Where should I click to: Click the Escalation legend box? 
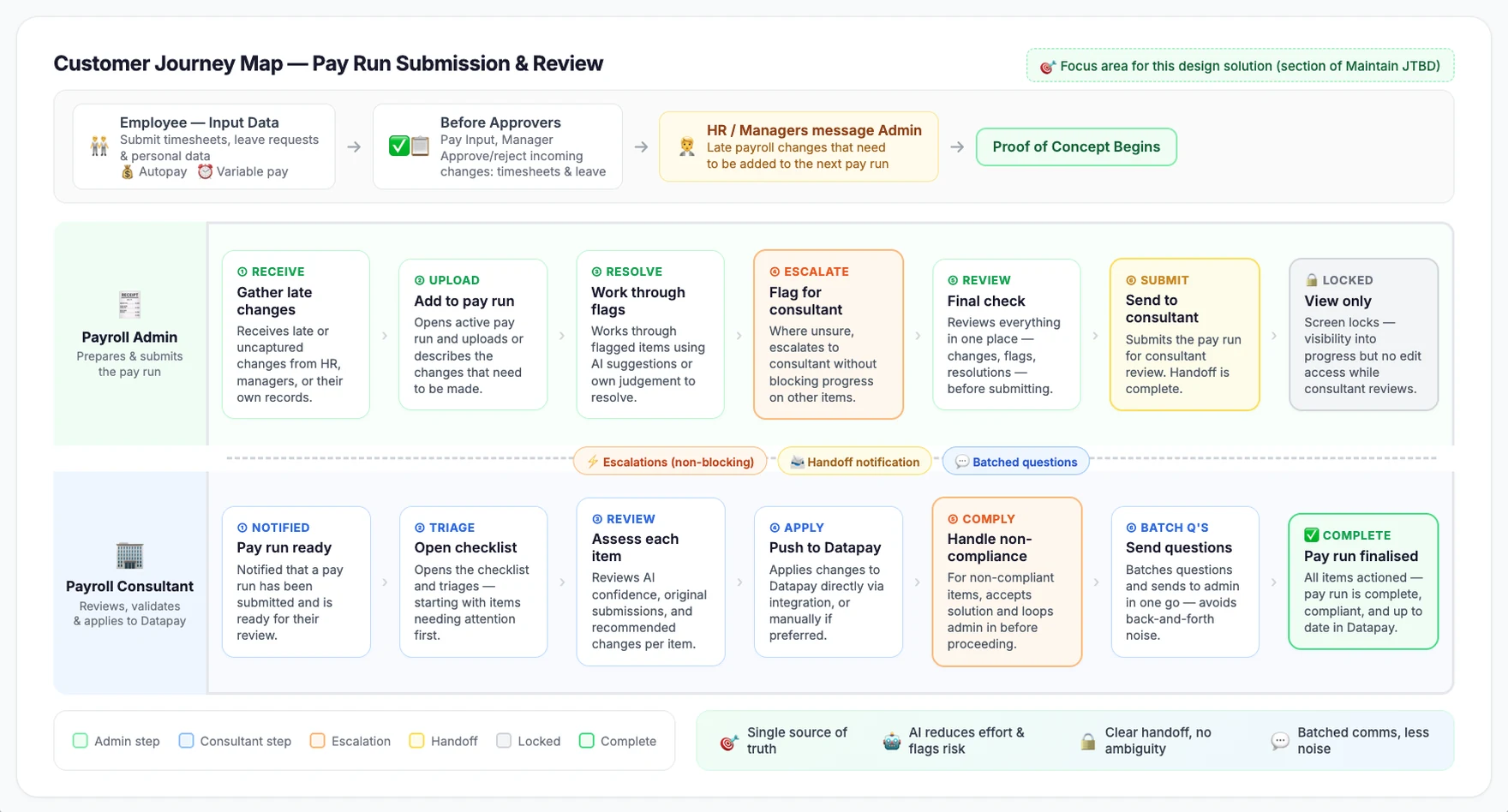pos(317,741)
